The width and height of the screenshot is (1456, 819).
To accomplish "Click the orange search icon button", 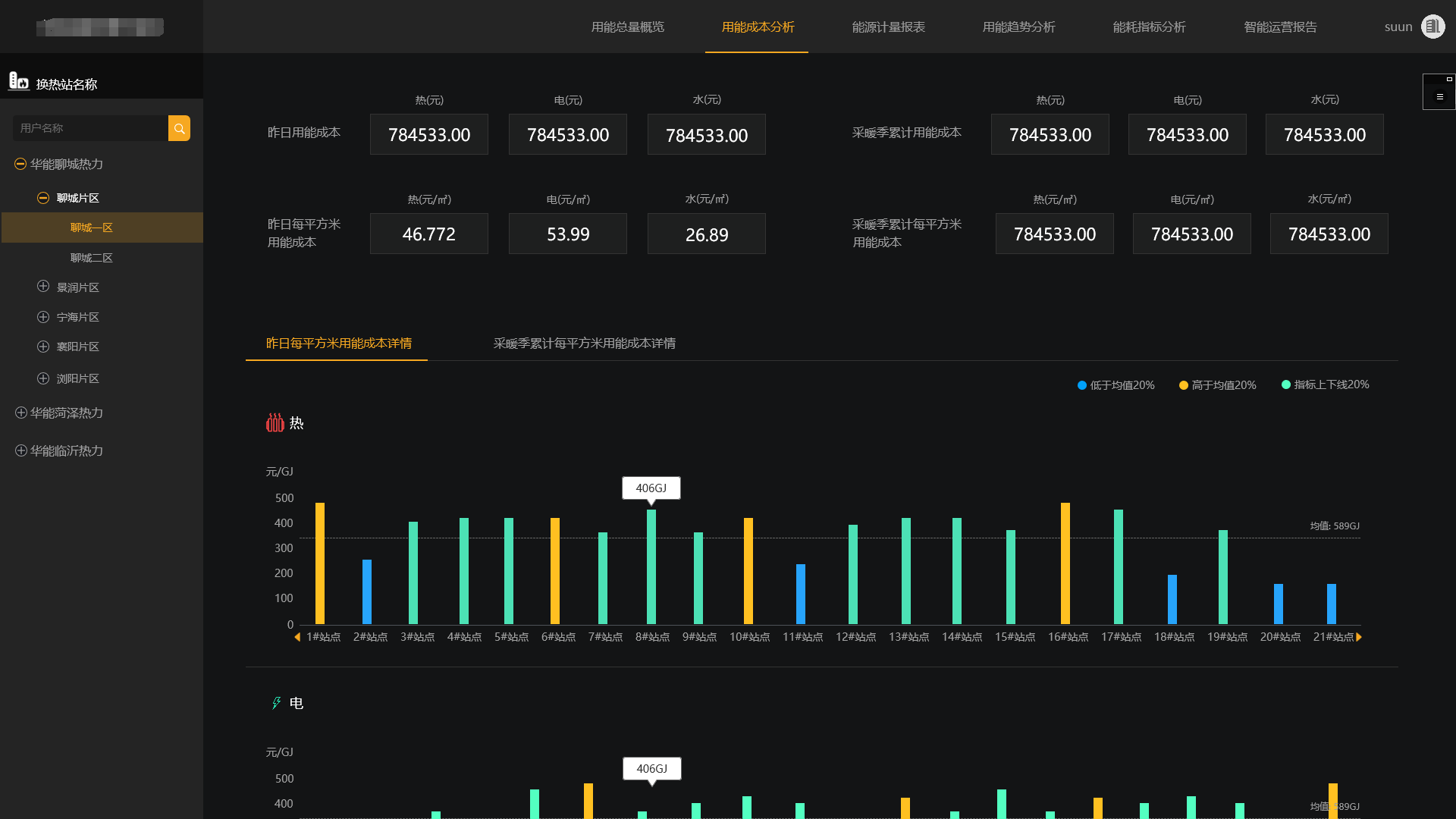I will [179, 128].
